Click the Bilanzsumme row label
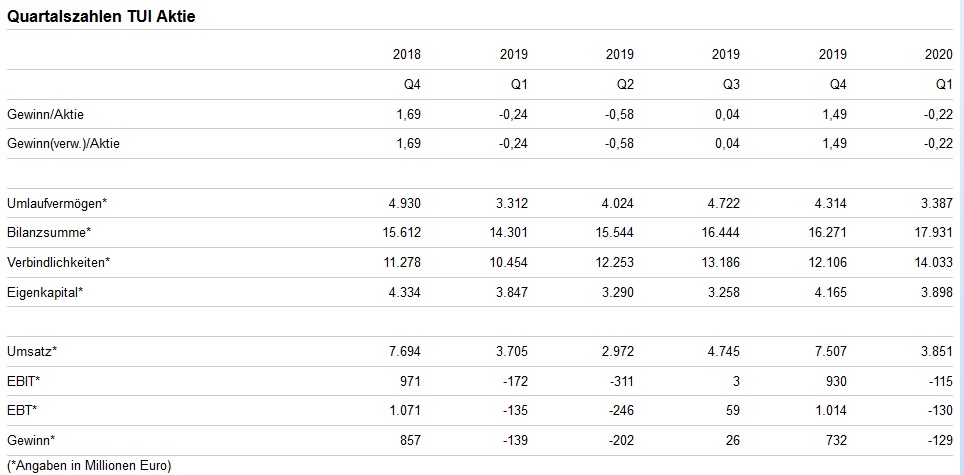This screenshot has height=475, width=964. coord(49,233)
